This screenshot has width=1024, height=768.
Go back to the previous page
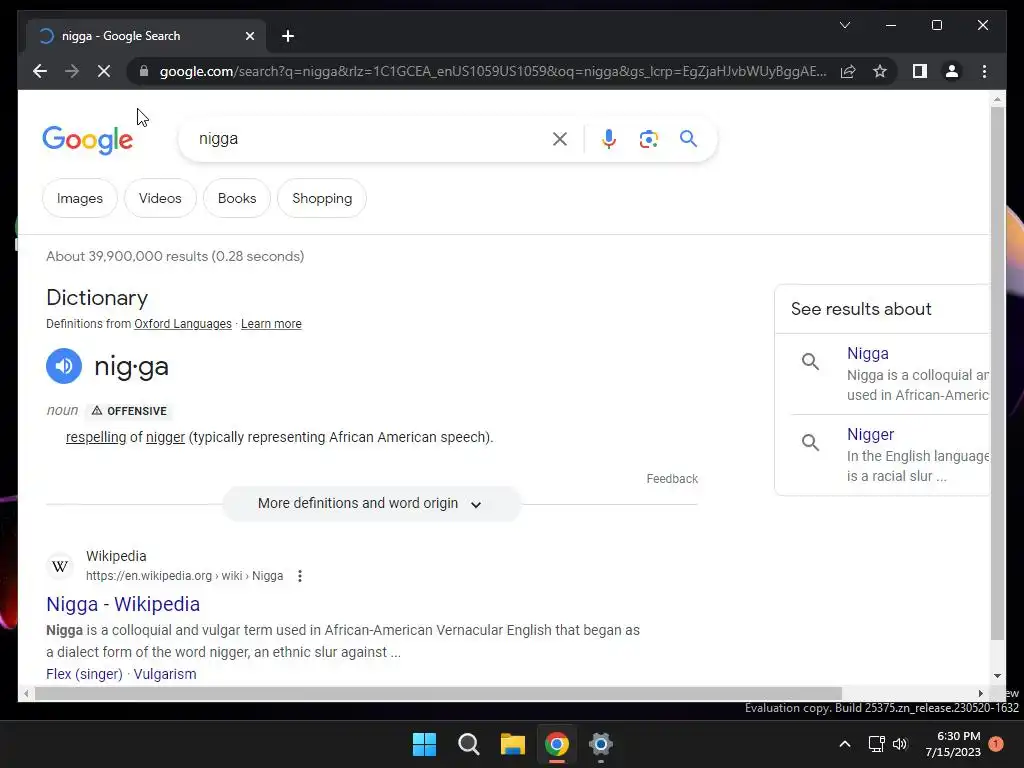(x=40, y=71)
